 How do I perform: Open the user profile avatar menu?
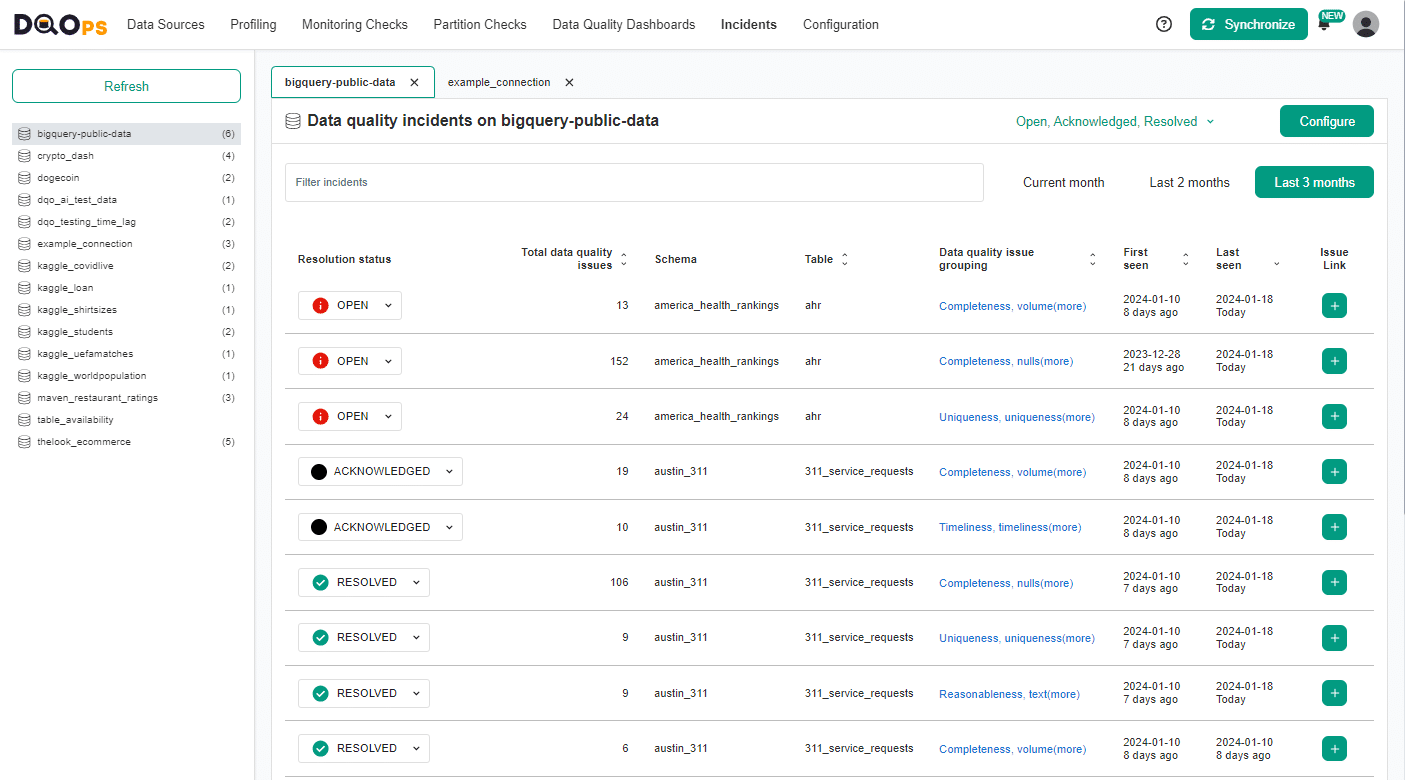[1366, 23]
